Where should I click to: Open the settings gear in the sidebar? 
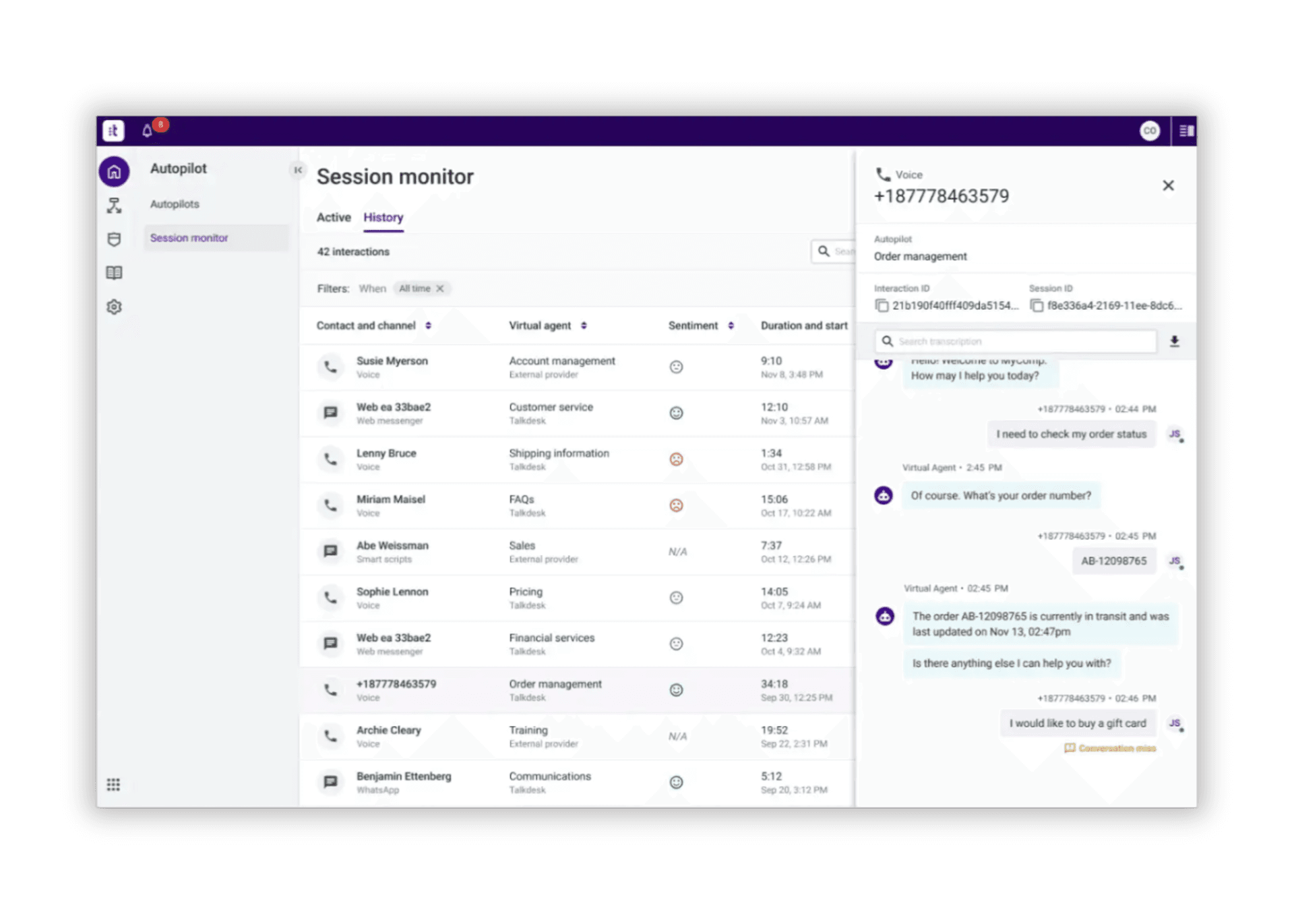point(114,307)
